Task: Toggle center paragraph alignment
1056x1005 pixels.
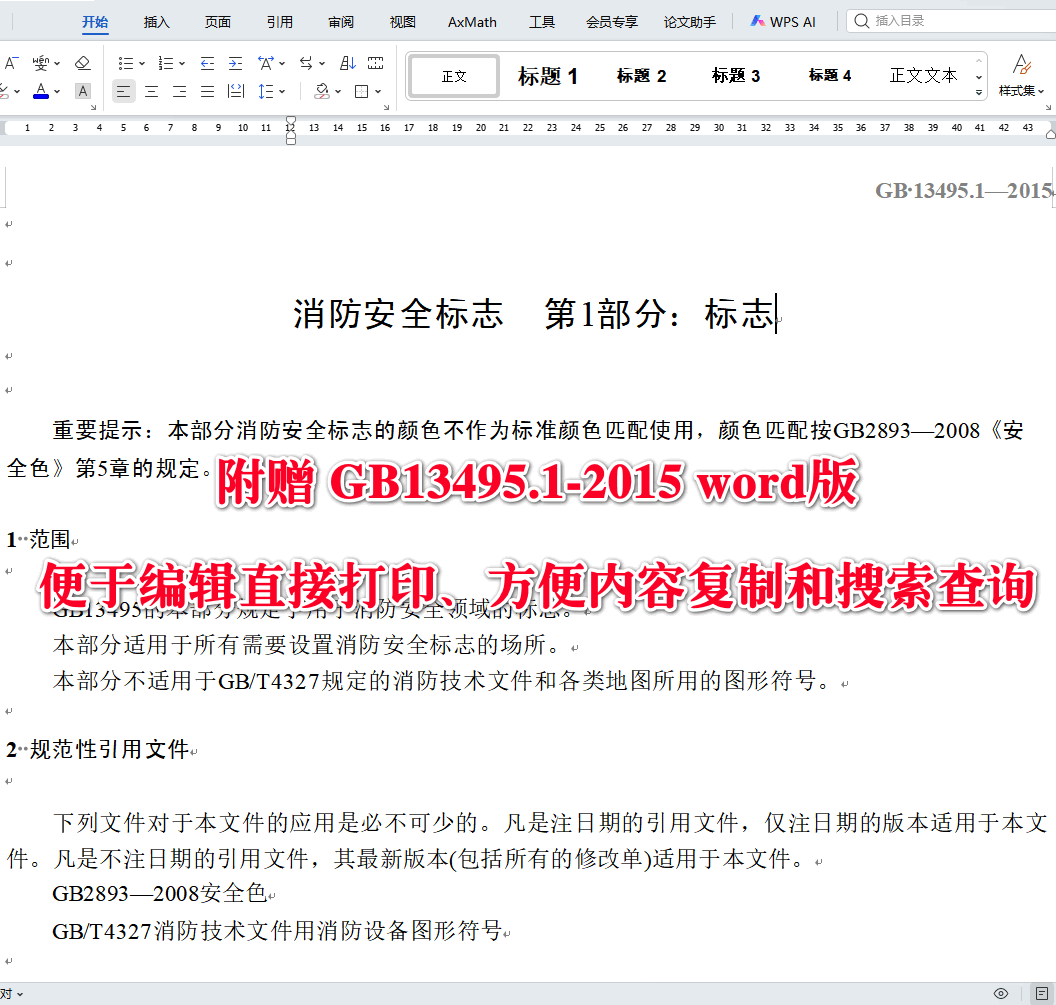Action: click(150, 91)
